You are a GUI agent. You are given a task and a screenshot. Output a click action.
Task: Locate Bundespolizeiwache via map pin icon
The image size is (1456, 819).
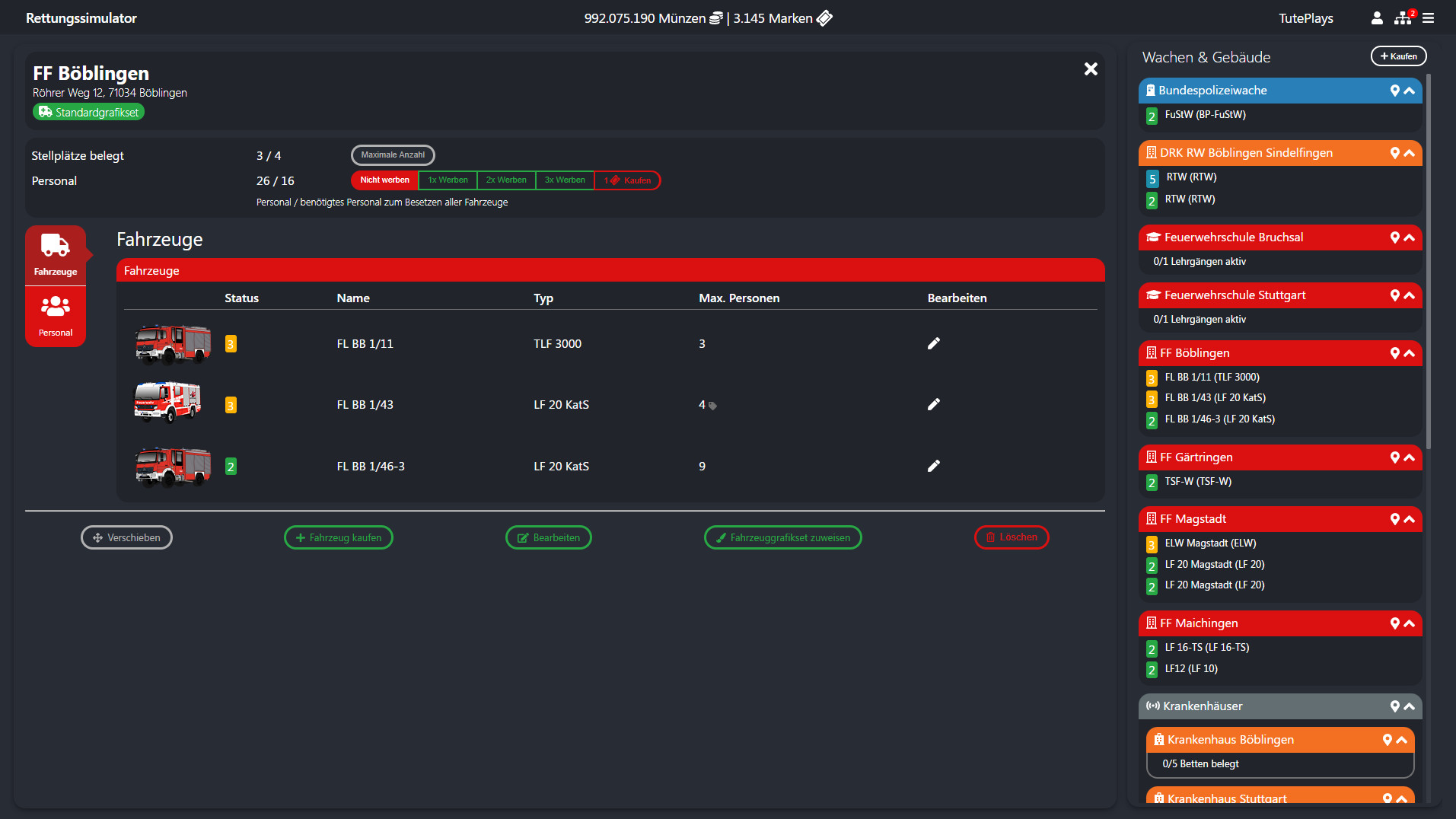pos(1394,91)
